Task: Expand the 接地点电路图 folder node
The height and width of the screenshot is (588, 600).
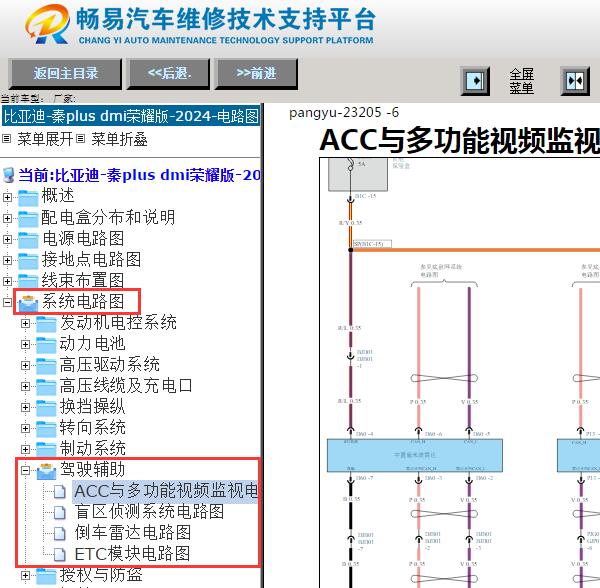Action: (x=7, y=261)
